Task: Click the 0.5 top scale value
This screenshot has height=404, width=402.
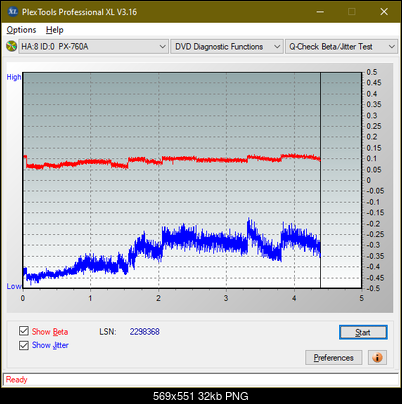Action: (x=372, y=72)
